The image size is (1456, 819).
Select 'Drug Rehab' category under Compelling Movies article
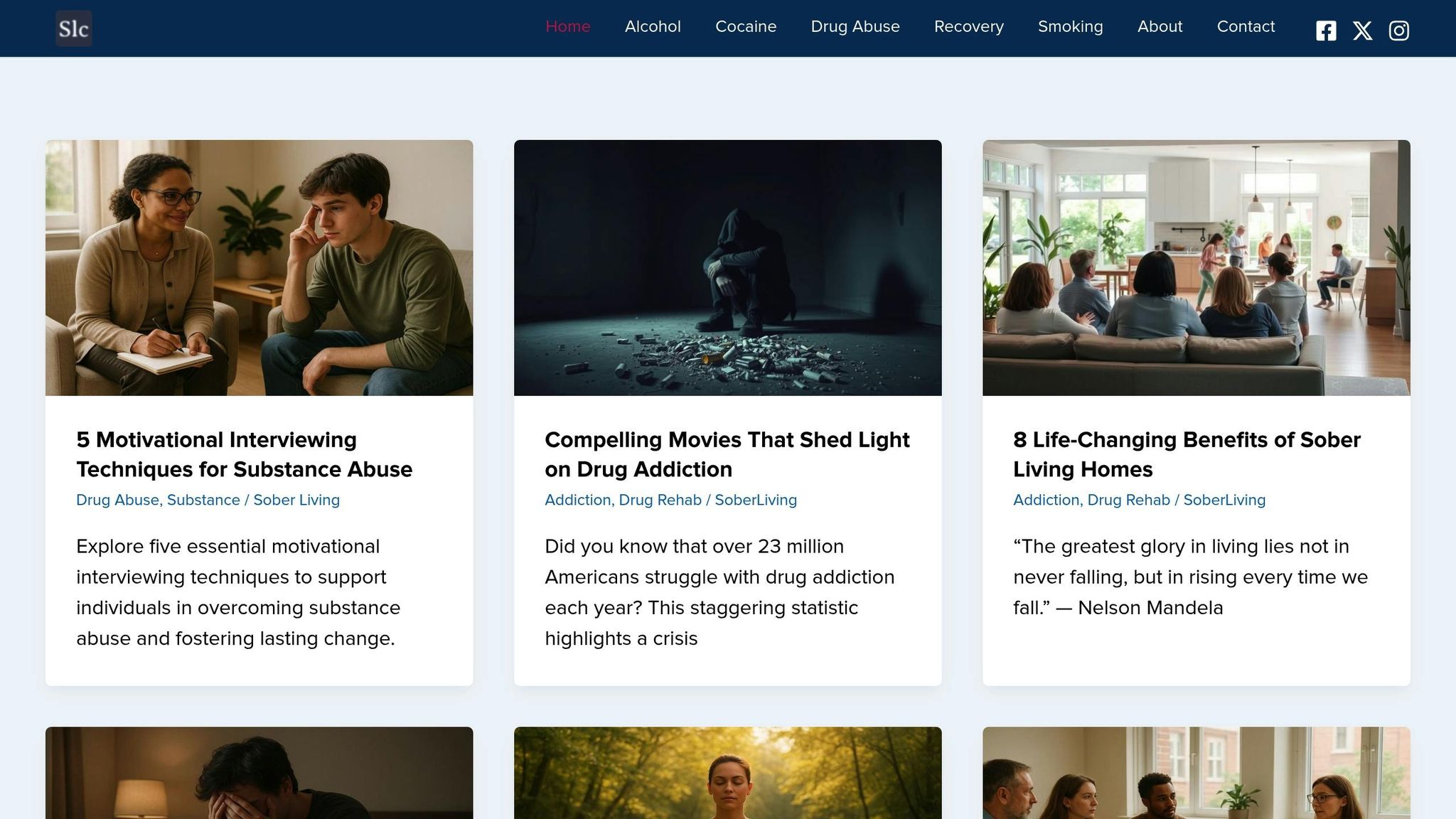tap(660, 500)
